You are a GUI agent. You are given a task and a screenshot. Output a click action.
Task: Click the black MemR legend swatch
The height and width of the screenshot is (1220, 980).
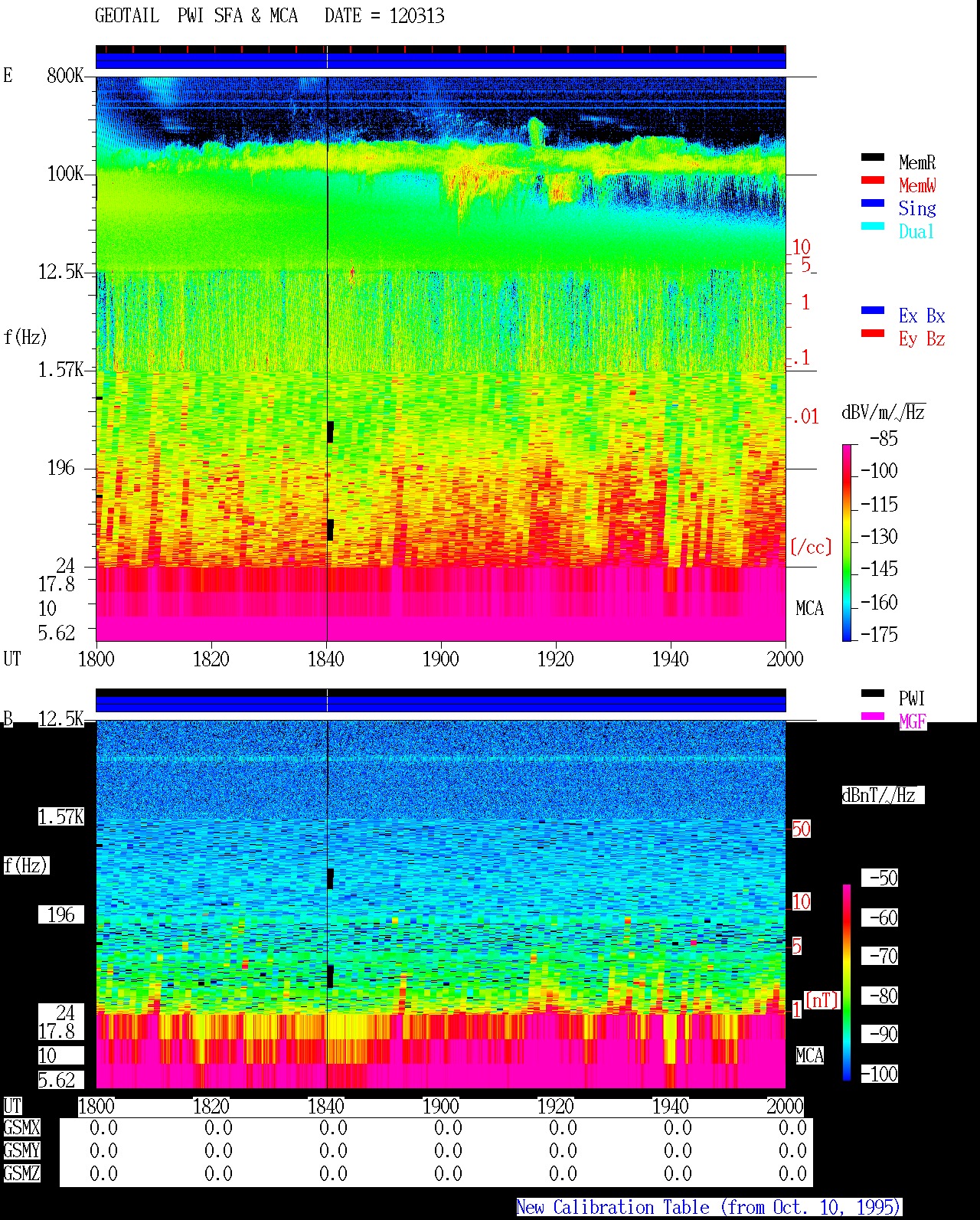(x=872, y=158)
